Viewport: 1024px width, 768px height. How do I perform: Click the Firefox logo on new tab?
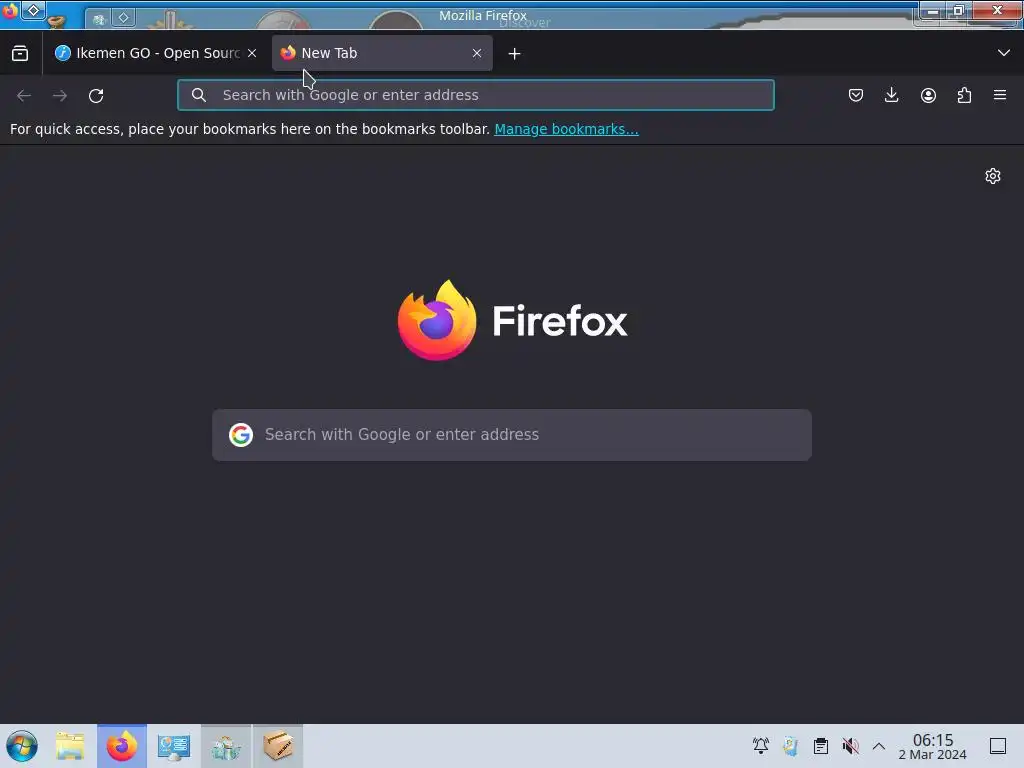click(x=512, y=320)
